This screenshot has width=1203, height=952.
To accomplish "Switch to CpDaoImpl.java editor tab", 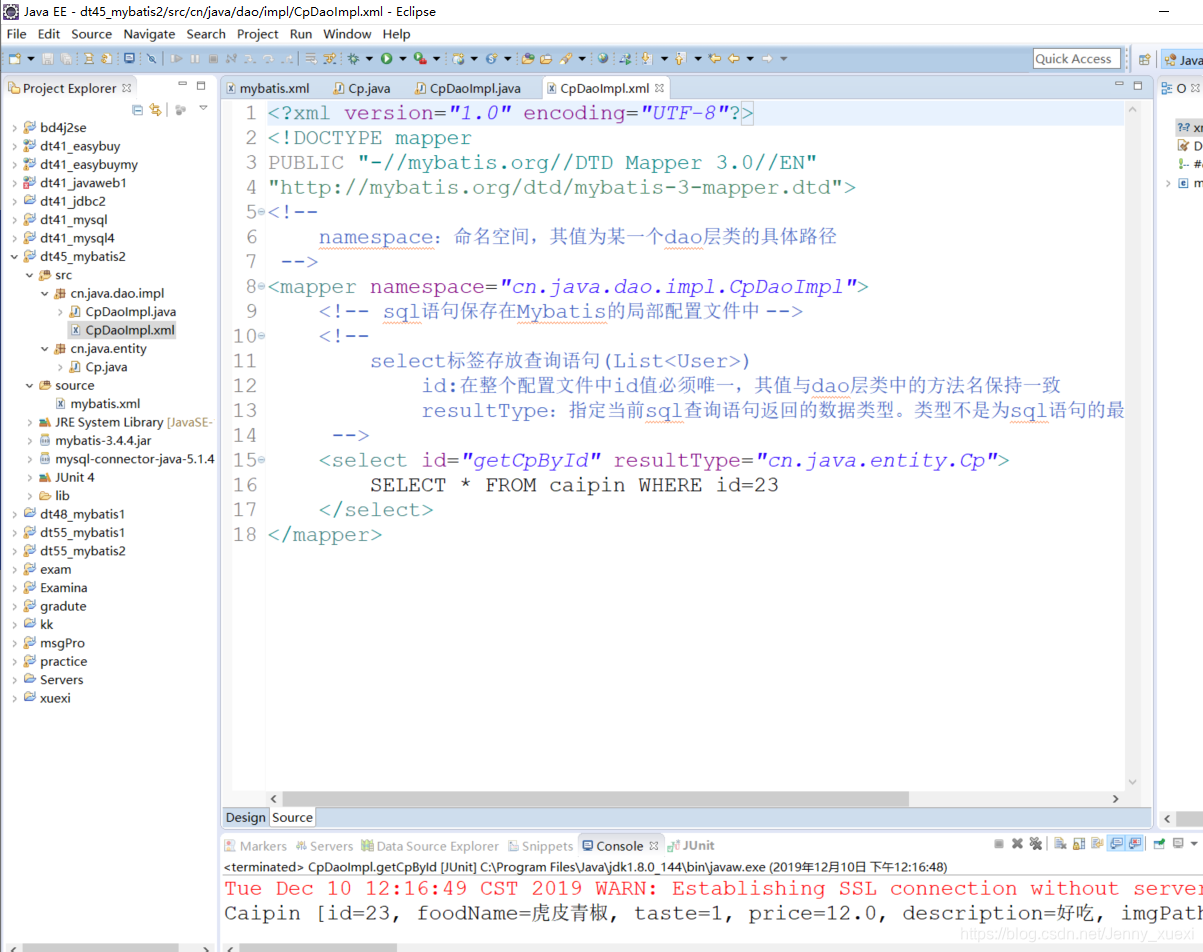I will pyautogui.click(x=467, y=88).
